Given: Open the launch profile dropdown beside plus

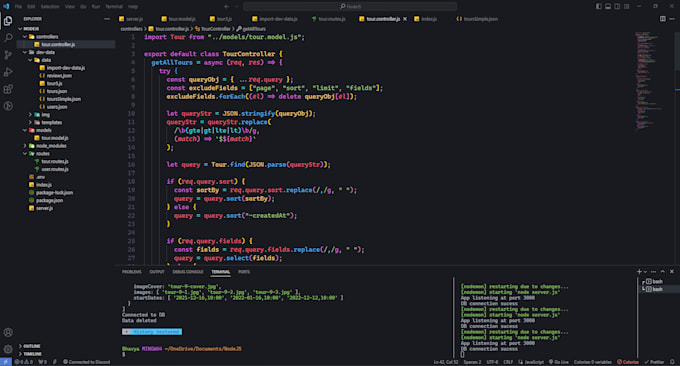Looking at the screenshot, I should click(x=645, y=271).
